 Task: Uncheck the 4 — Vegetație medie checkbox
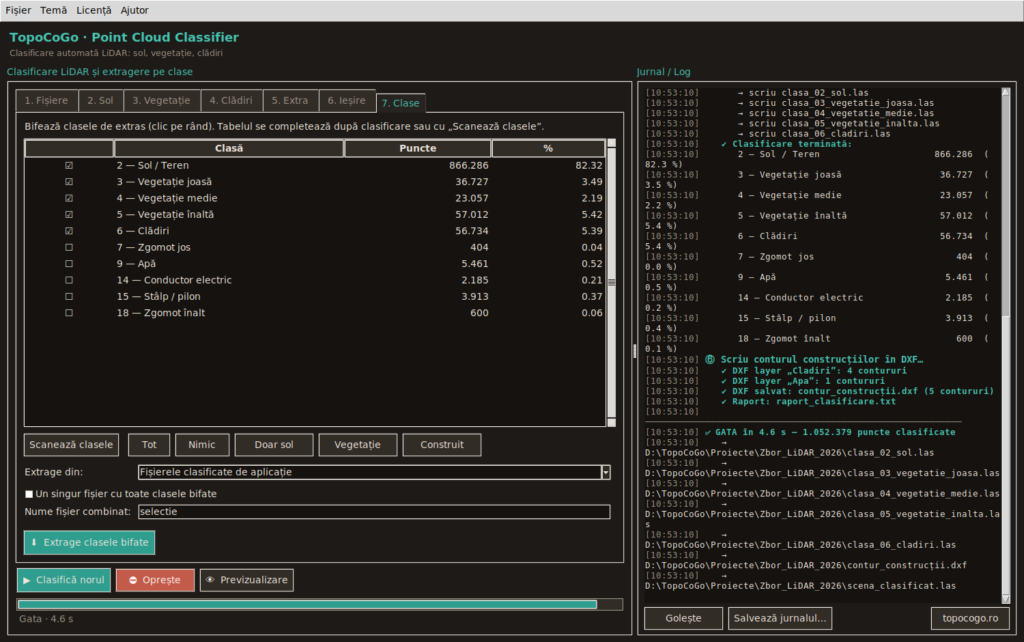click(x=69, y=199)
